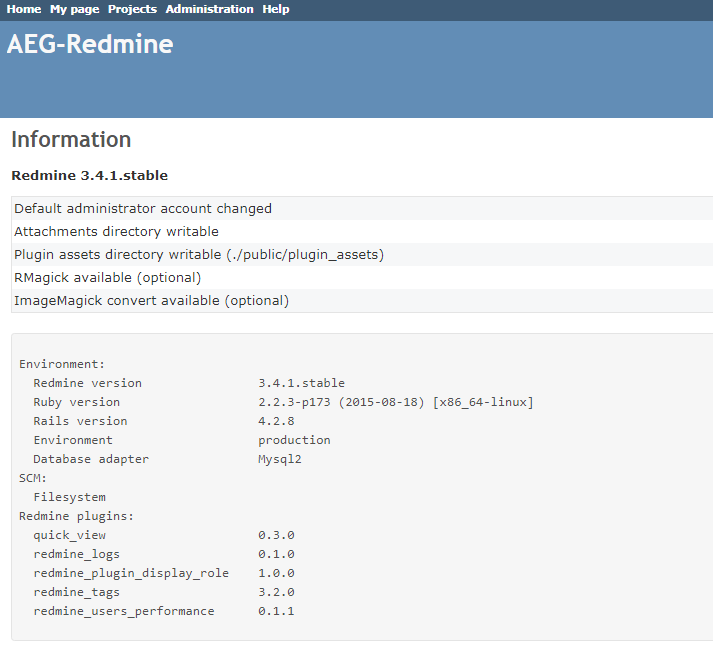Click the indented 'Environment' label

click(73, 440)
